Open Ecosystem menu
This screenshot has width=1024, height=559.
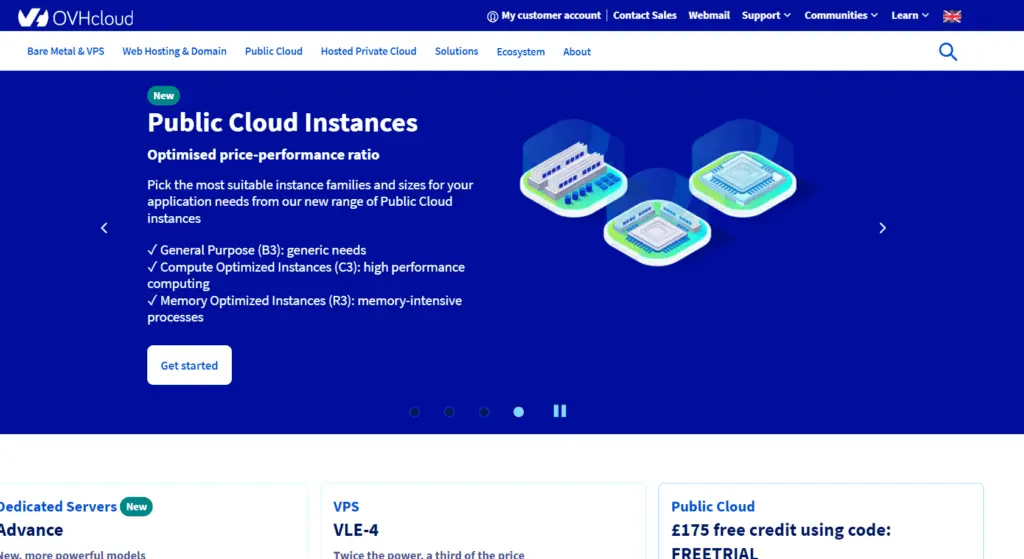pyautogui.click(x=520, y=52)
